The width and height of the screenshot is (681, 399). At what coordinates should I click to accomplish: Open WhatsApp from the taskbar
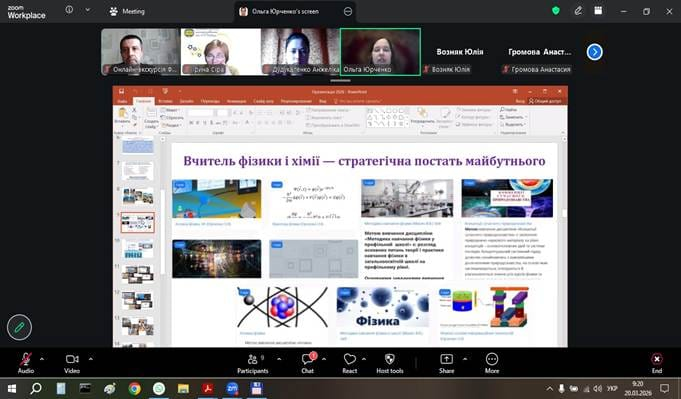[159, 389]
